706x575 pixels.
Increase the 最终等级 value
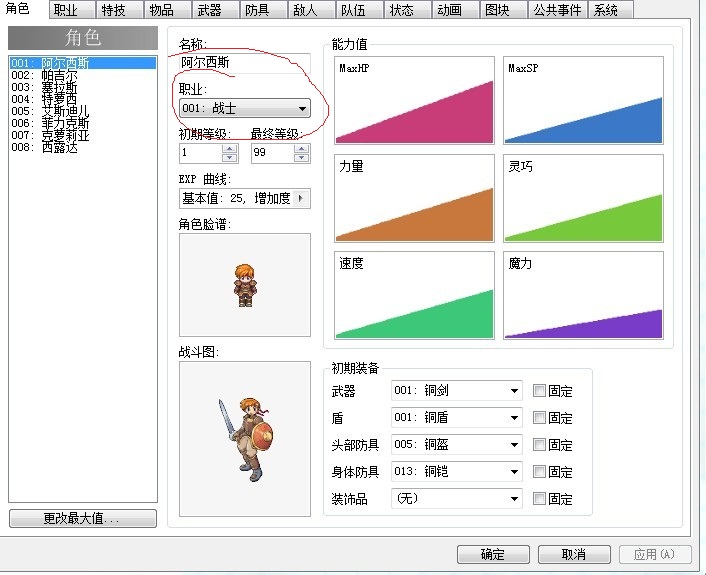[x=302, y=149]
